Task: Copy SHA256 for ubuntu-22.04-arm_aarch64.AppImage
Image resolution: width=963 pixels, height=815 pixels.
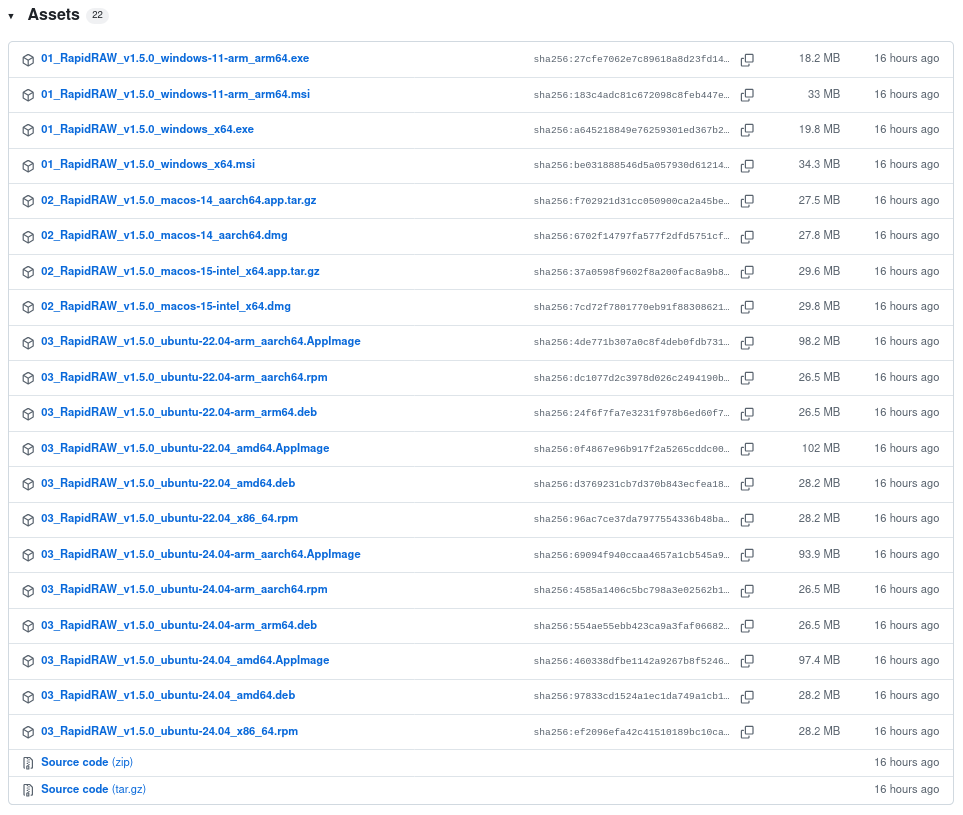Action: (x=747, y=343)
